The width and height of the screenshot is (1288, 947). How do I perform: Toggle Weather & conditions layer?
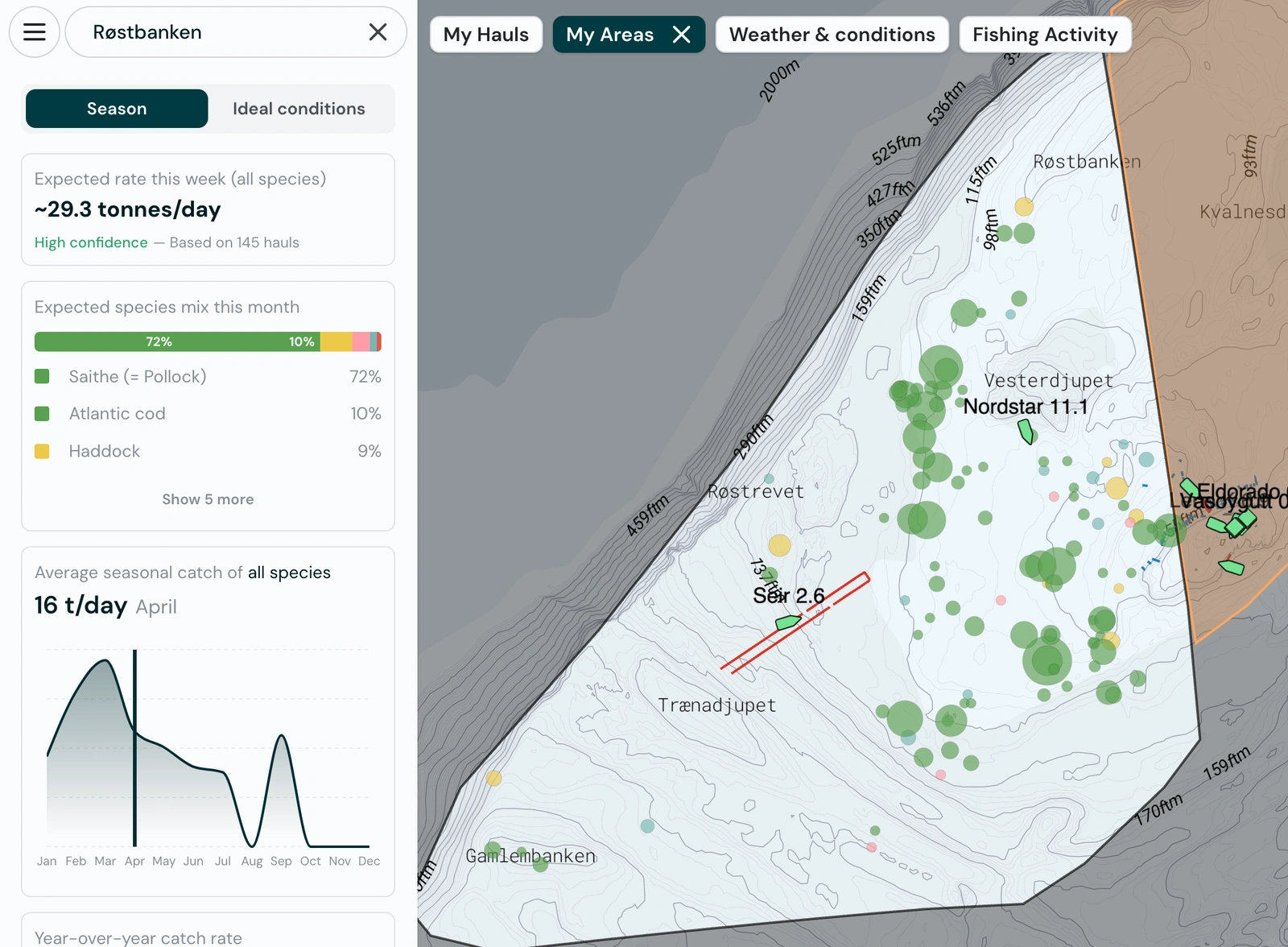(x=832, y=35)
